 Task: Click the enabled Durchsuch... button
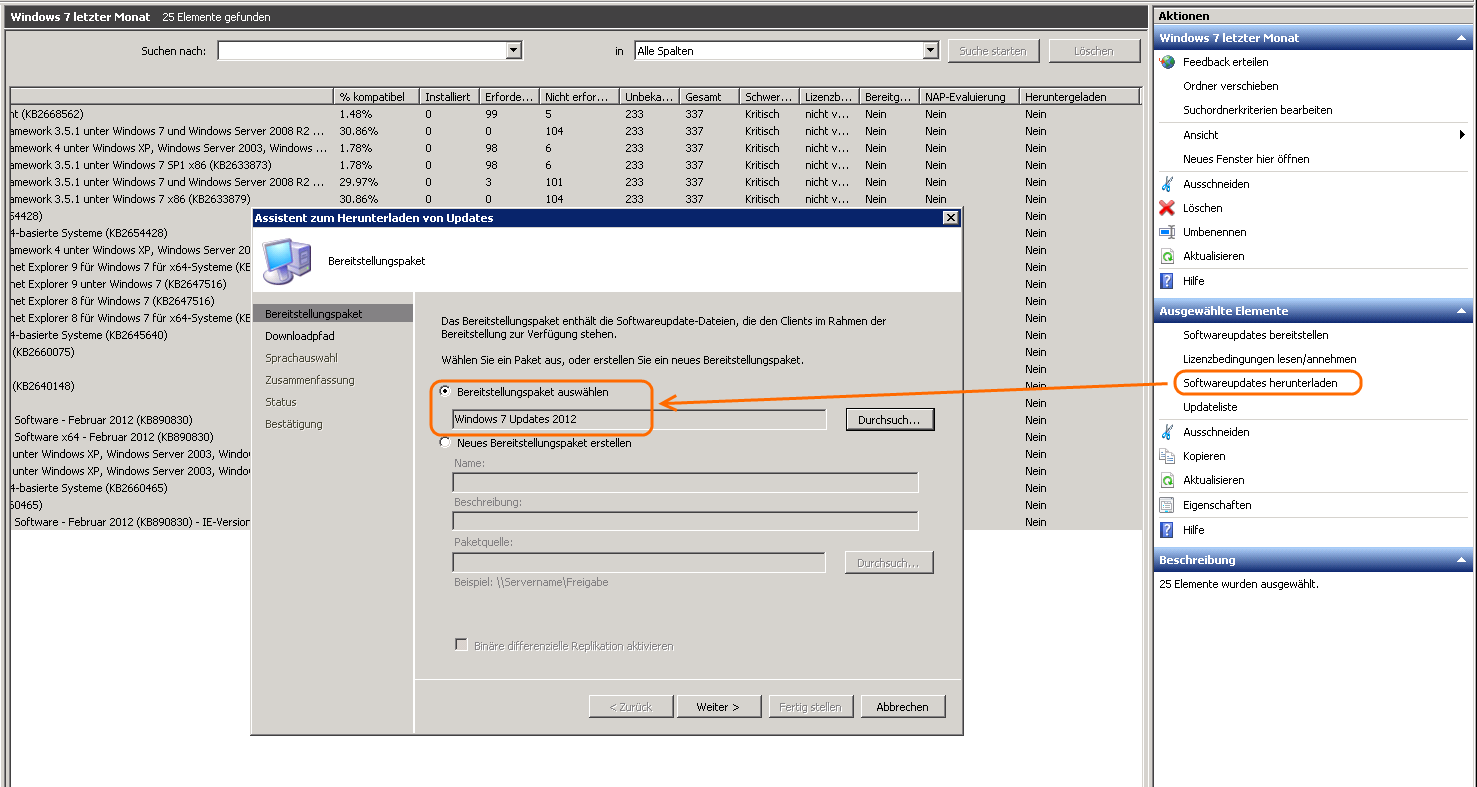click(889, 420)
